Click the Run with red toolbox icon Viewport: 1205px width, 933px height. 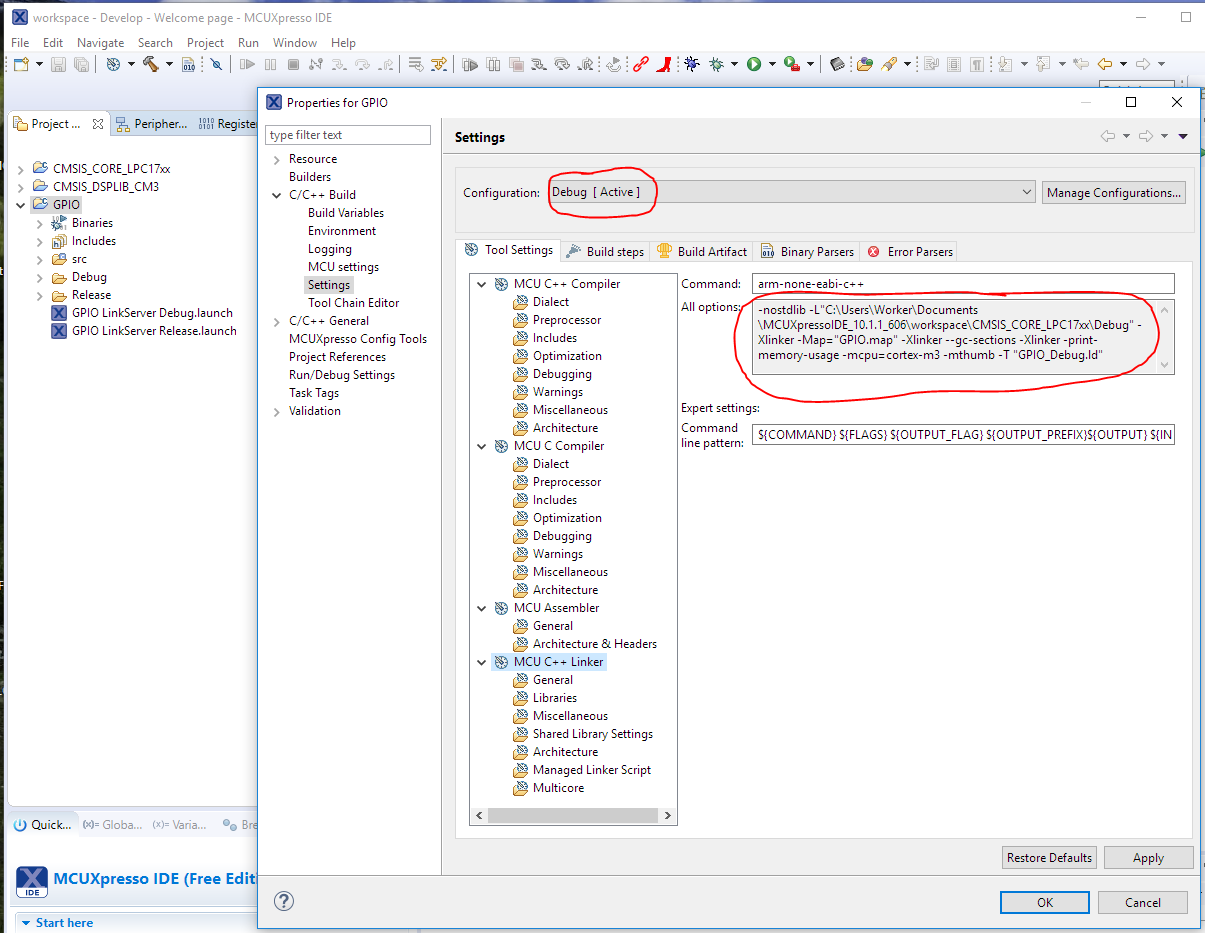click(x=791, y=64)
